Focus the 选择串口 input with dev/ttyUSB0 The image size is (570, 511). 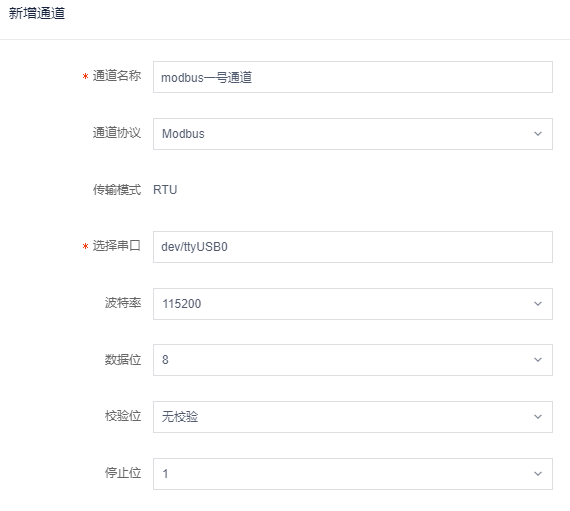click(353, 247)
